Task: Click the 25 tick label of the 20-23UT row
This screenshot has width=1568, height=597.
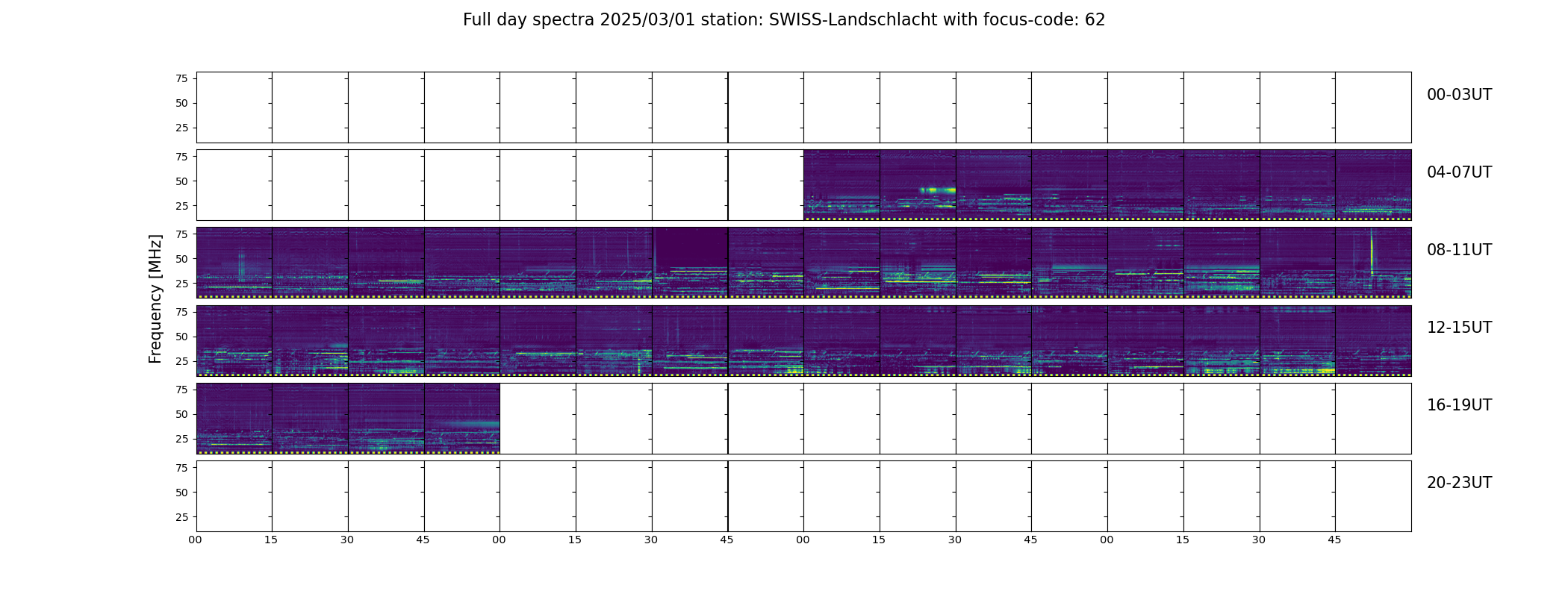Action: (181, 517)
